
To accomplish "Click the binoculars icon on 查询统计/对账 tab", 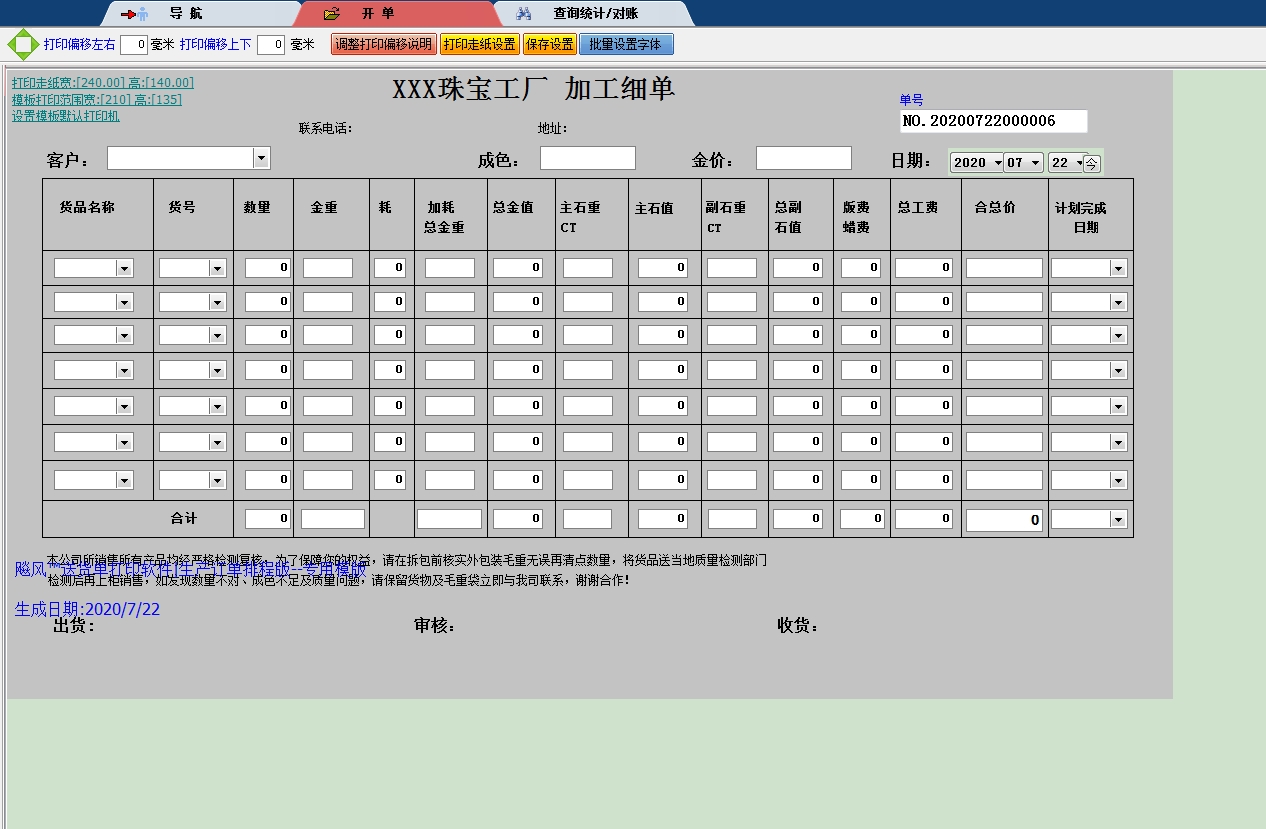I will coord(523,14).
